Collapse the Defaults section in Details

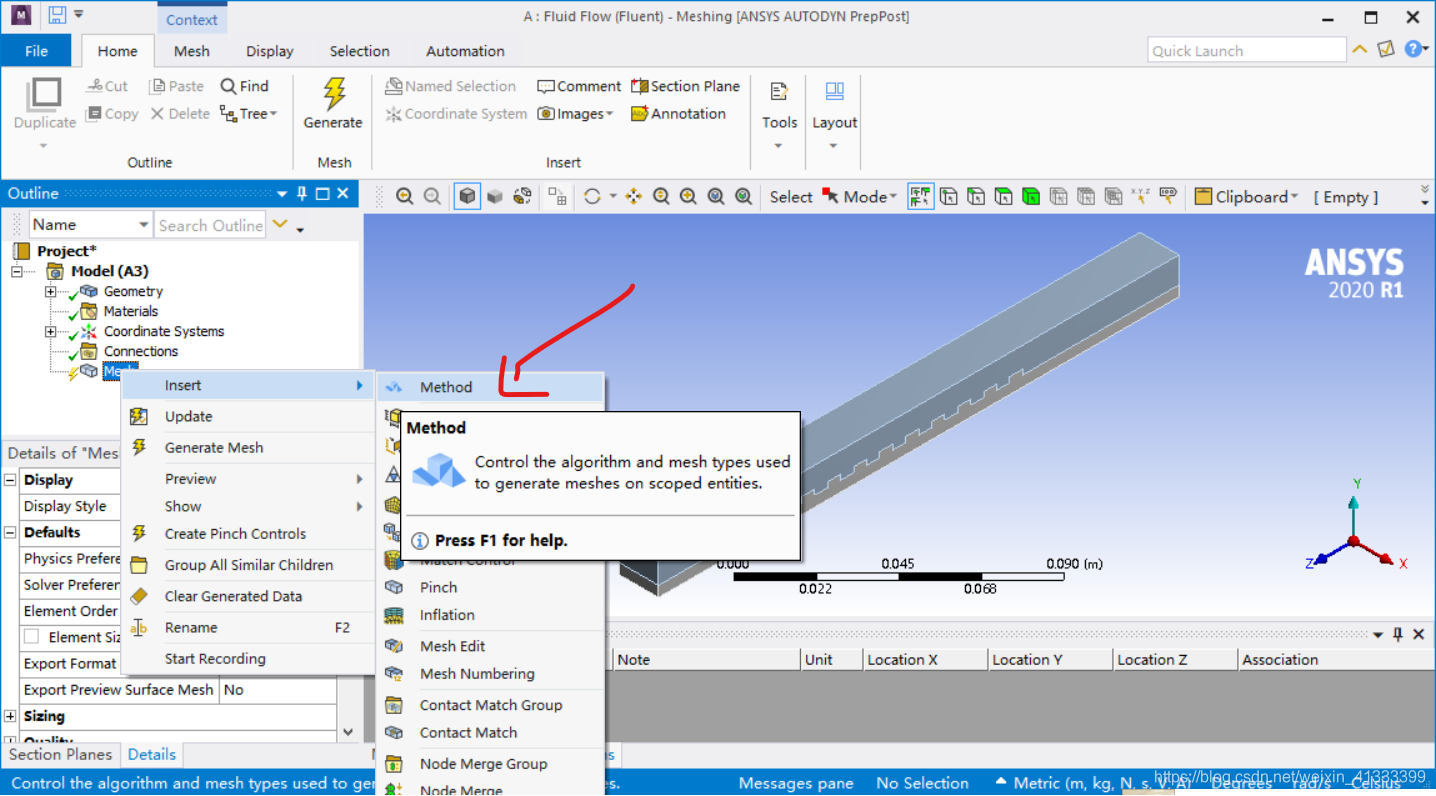[10, 532]
